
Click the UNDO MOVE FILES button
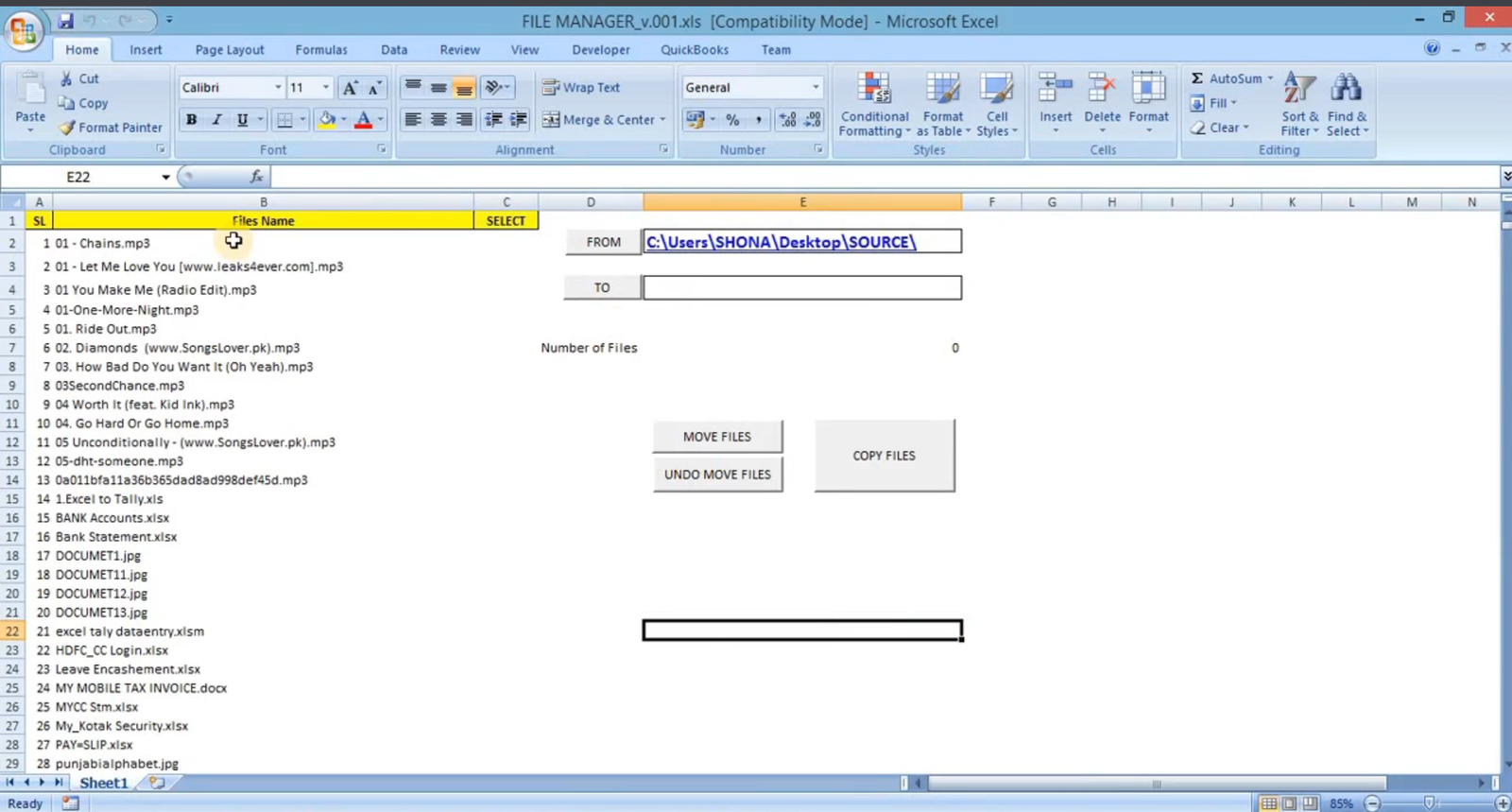pos(717,475)
